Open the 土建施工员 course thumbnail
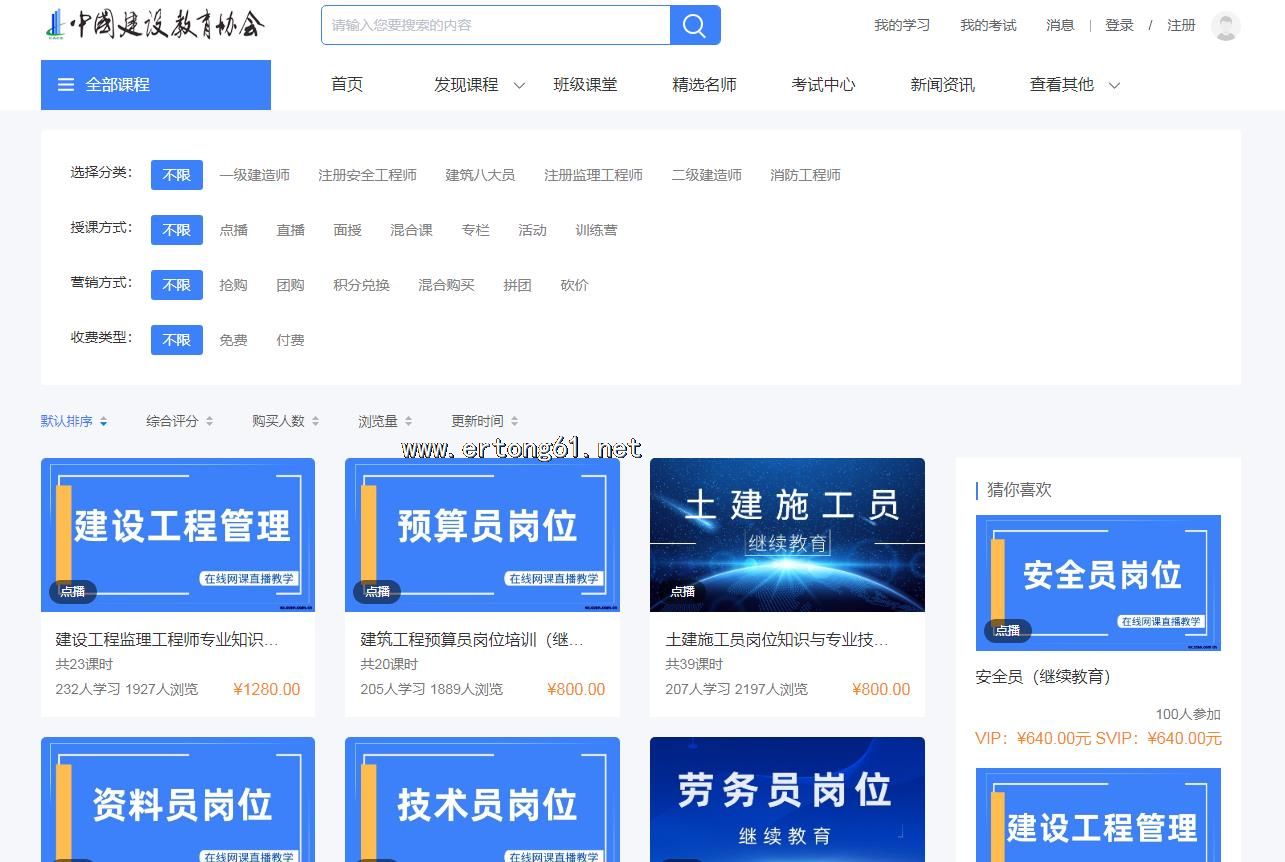The height and width of the screenshot is (862, 1285). coord(787,534)
